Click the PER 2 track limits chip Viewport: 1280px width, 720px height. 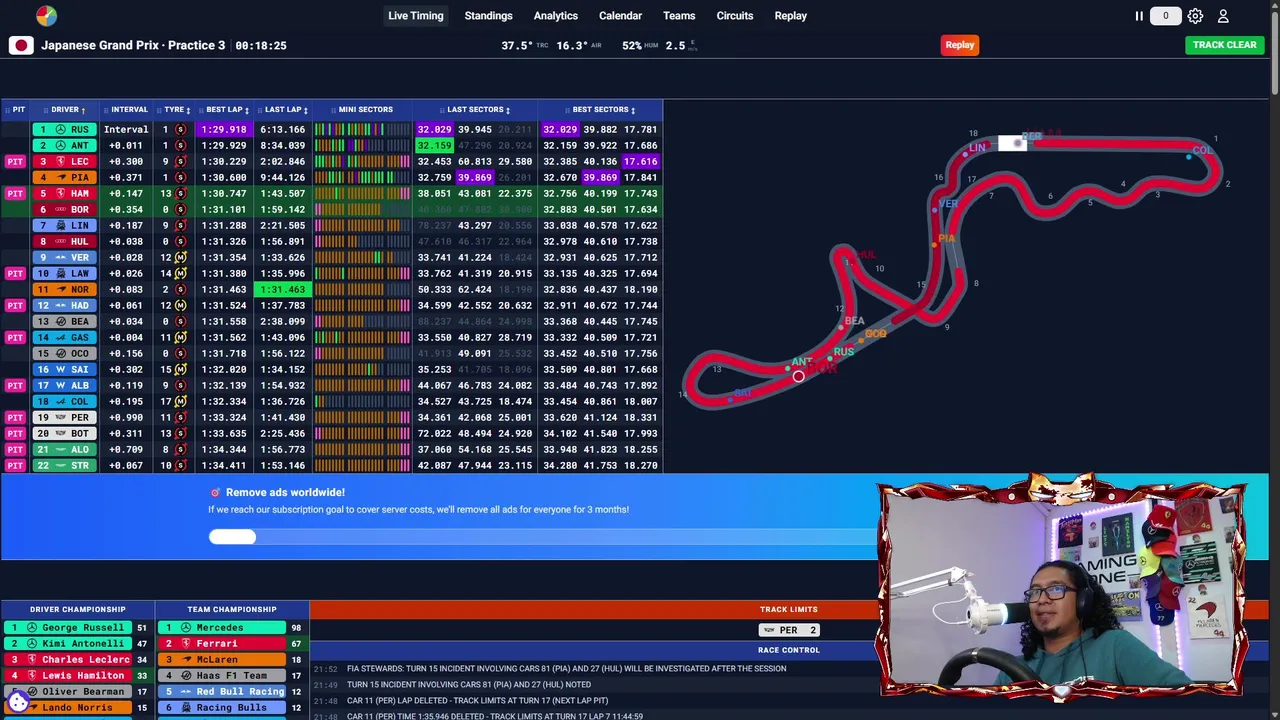coord(789,630)
